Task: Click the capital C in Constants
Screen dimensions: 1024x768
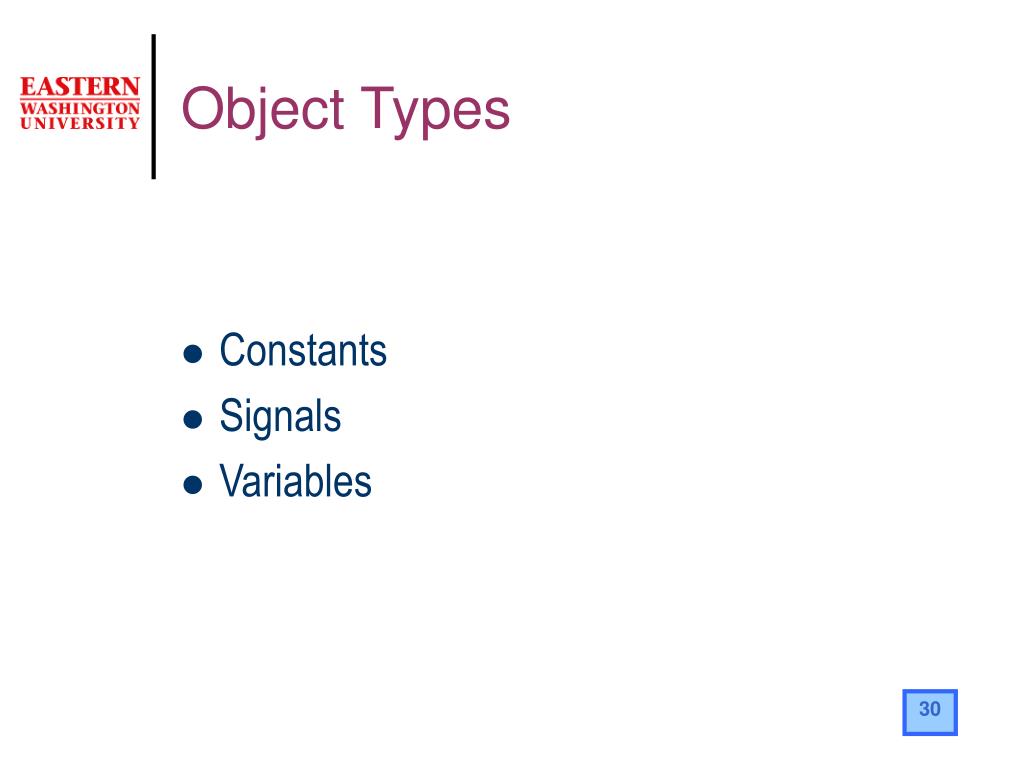Action: coord(231,351)
